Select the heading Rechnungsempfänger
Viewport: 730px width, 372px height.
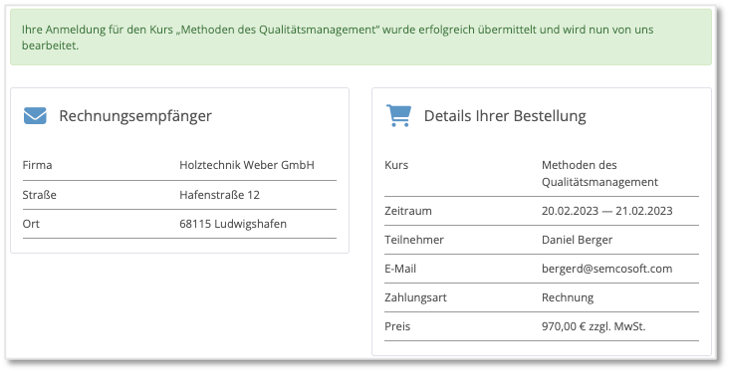click(x=135, y=116)
